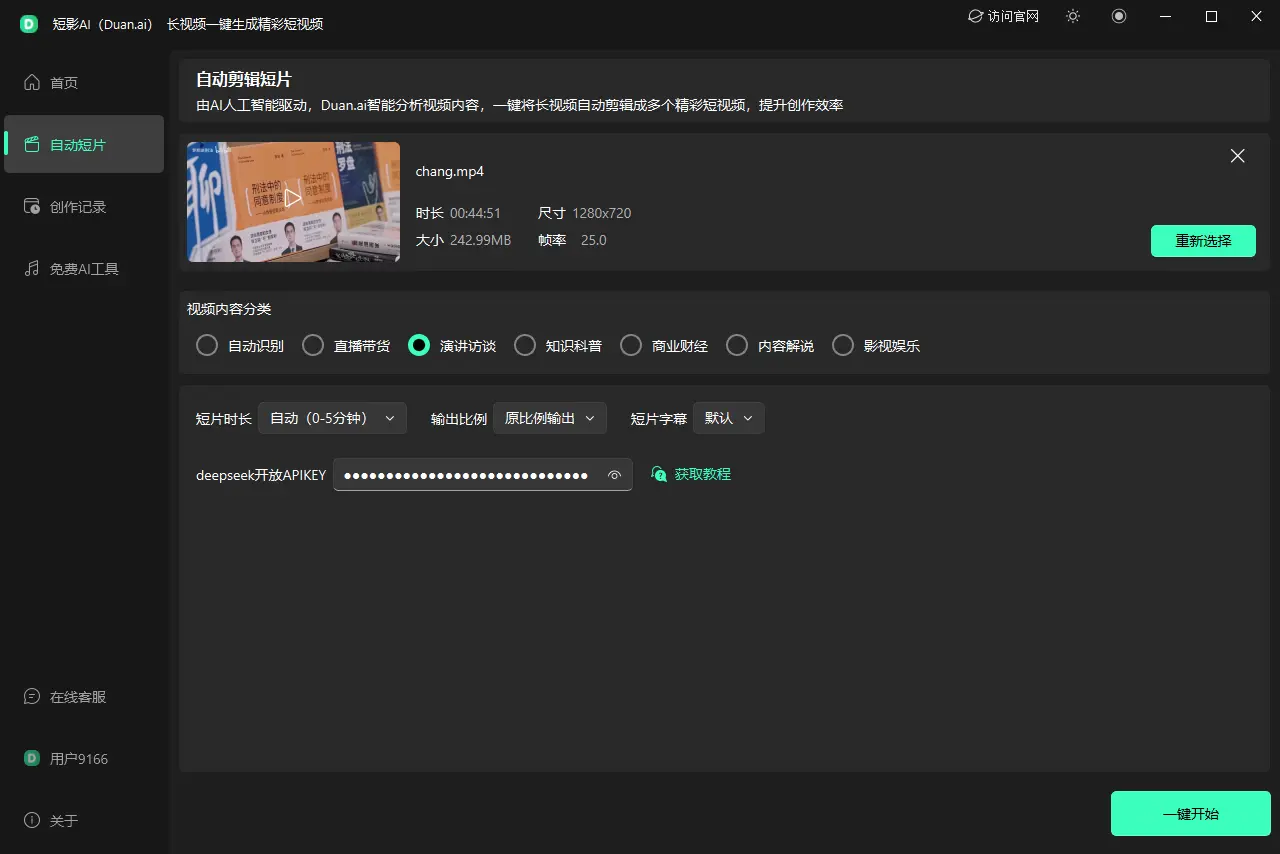The height and width of the screenshot is (854, 1280).
Task: Click the Duan.ai app logo icon
Action: pos(29,23)
